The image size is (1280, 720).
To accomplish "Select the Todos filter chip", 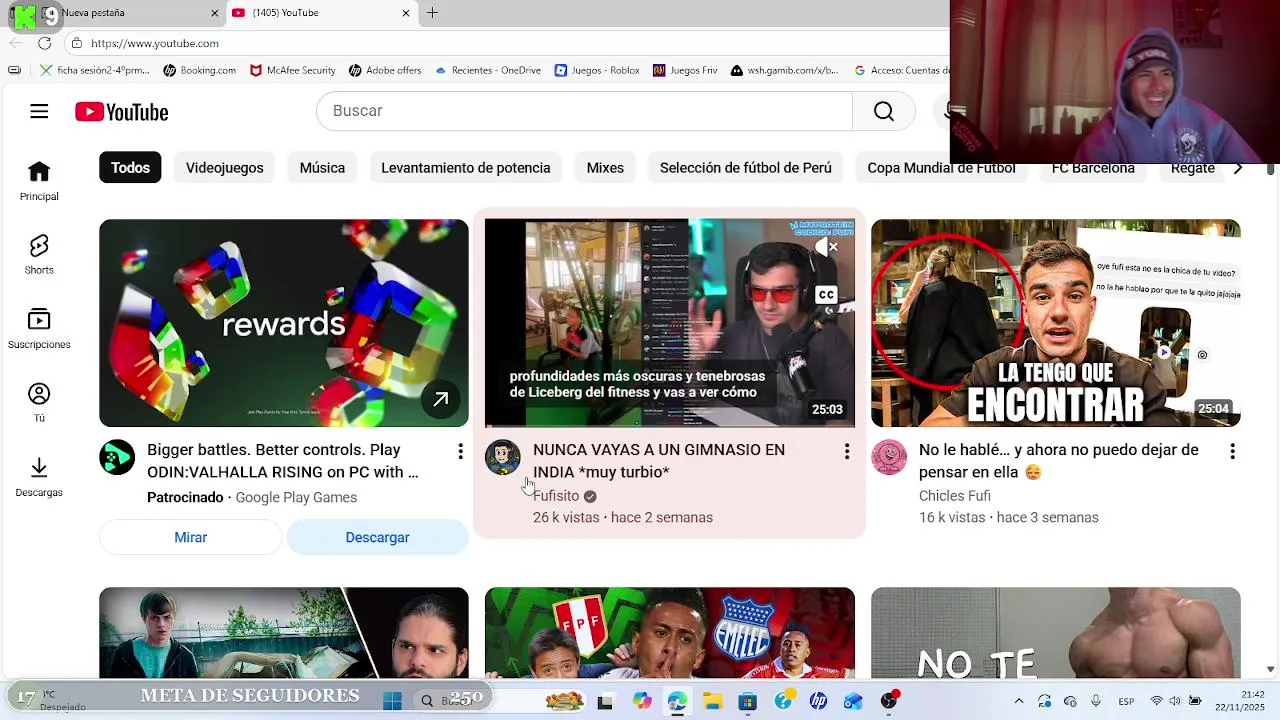I will click(130, 168).
